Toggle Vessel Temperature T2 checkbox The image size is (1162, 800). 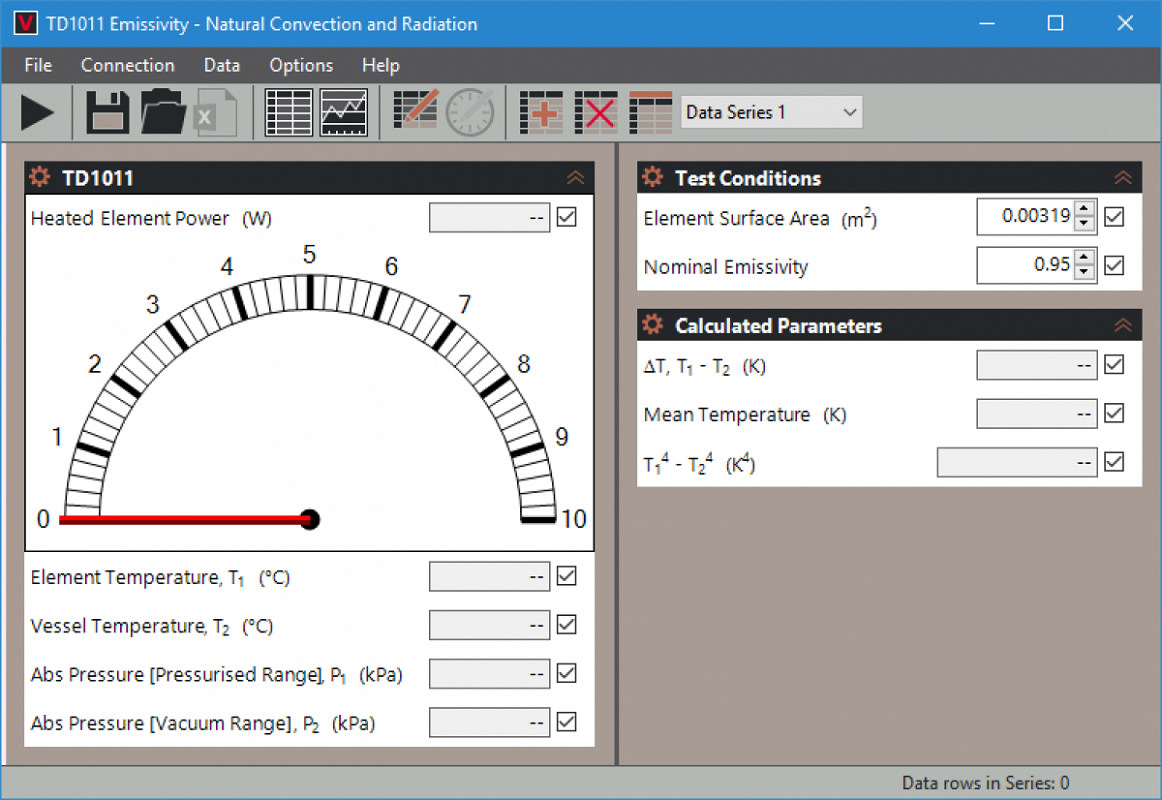[567, 625]
